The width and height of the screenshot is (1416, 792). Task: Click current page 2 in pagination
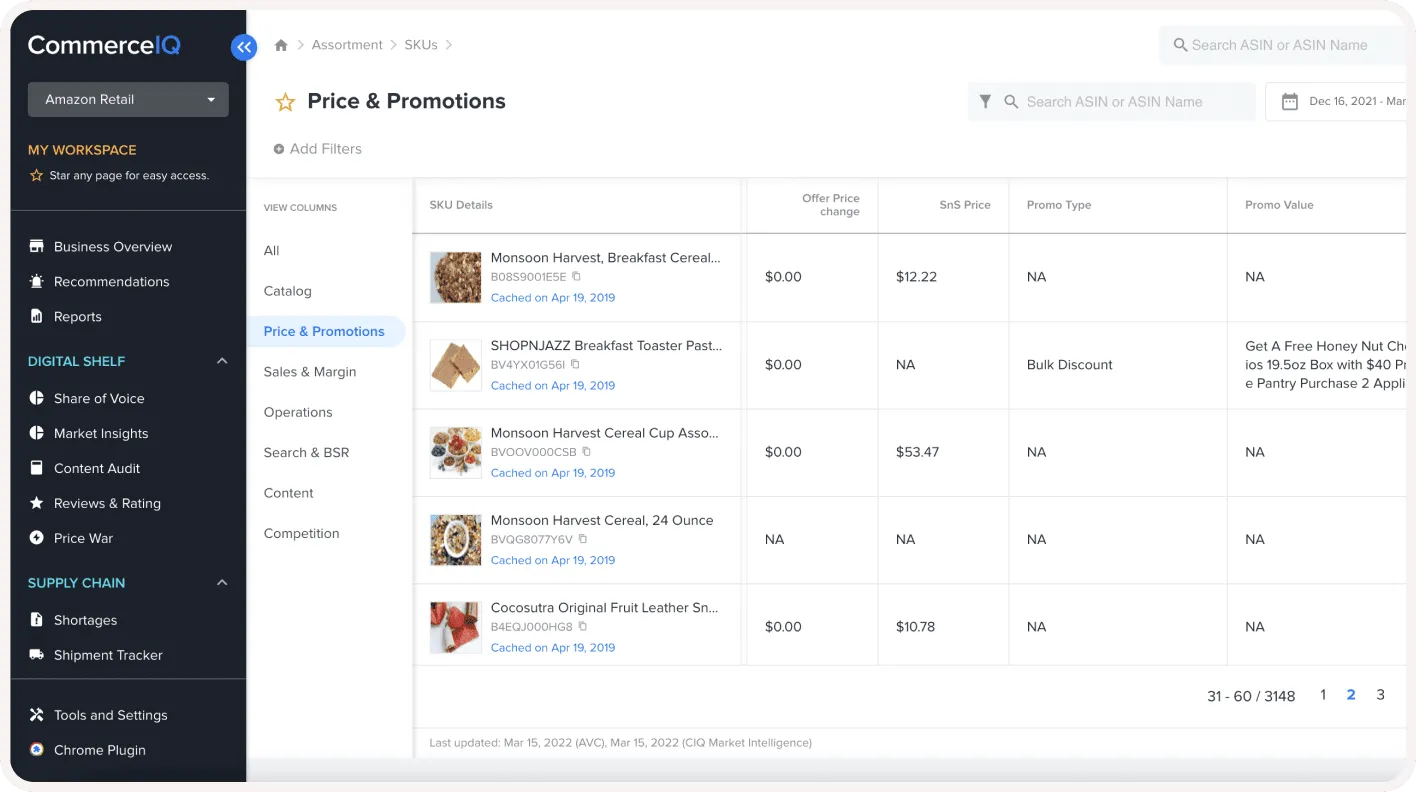[1351, 695]
